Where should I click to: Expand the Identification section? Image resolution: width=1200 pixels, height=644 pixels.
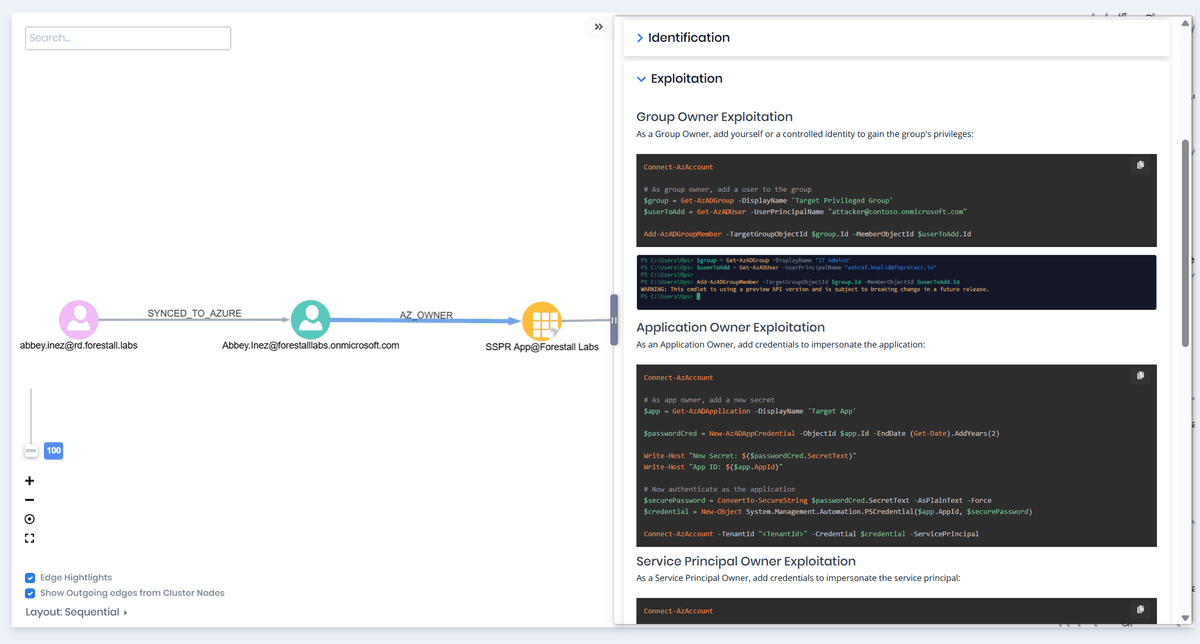(688, 38)
